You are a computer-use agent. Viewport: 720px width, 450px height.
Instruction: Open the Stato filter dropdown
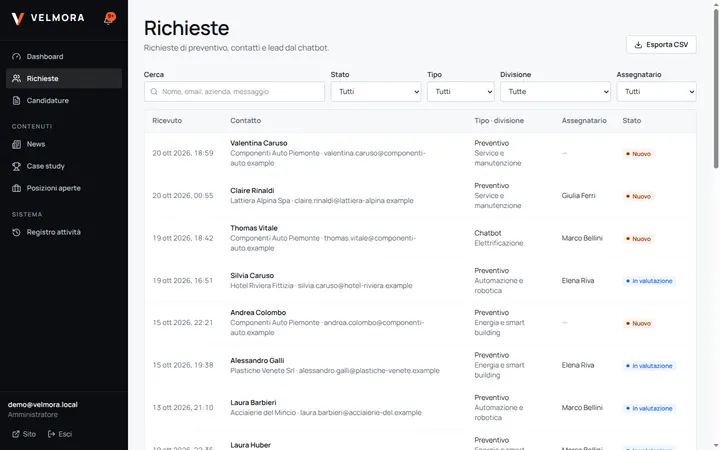click(376, 91)
